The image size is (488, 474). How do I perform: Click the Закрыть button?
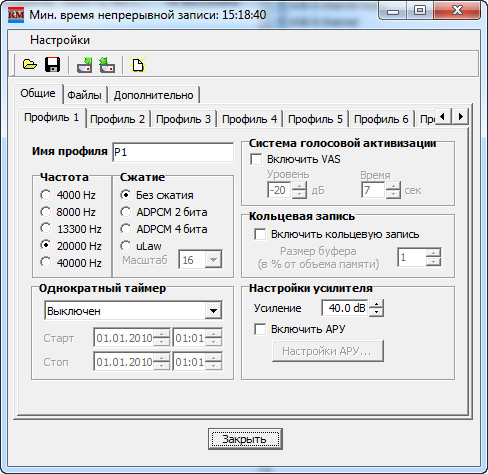(245, 439)
